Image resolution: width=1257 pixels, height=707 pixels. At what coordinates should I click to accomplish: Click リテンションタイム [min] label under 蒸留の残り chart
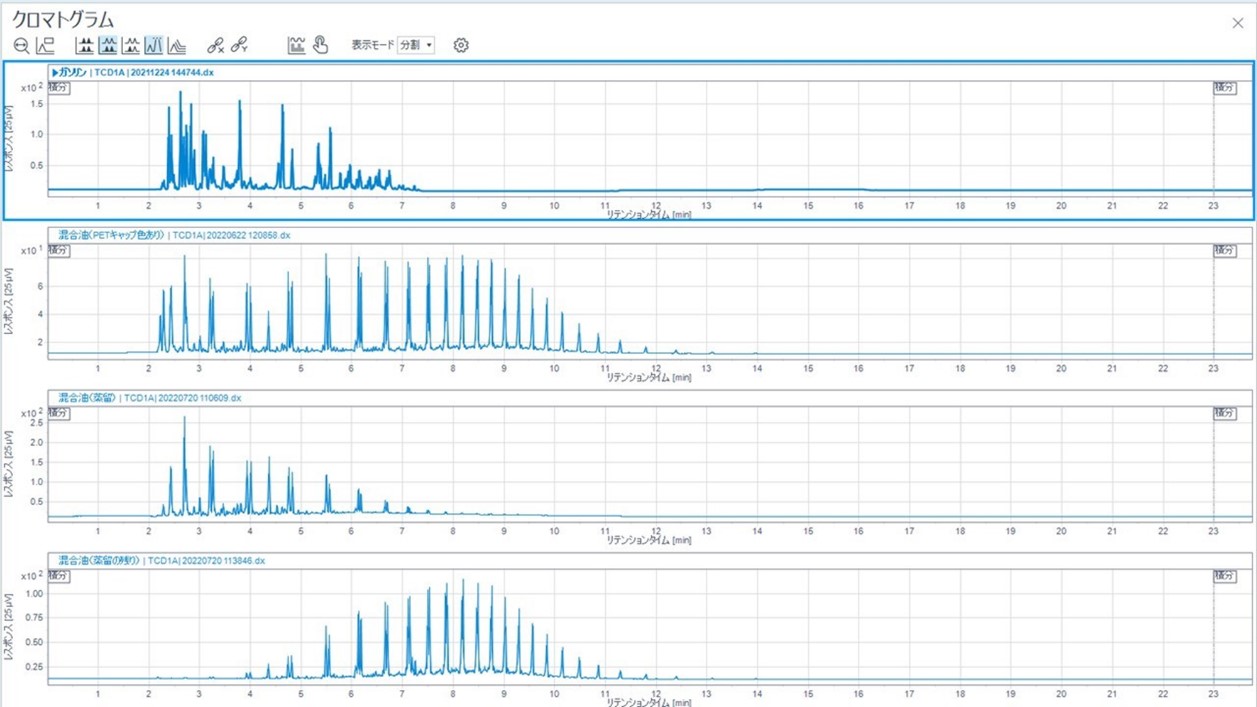coord(649,702)
